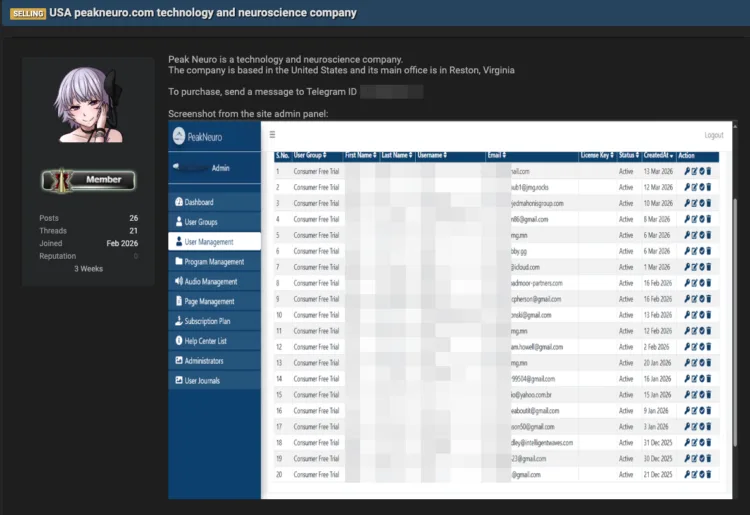750x515 pixels.
Task: Click the key icon in row 18
Action: pyautogui.click(x=687, y=442)
